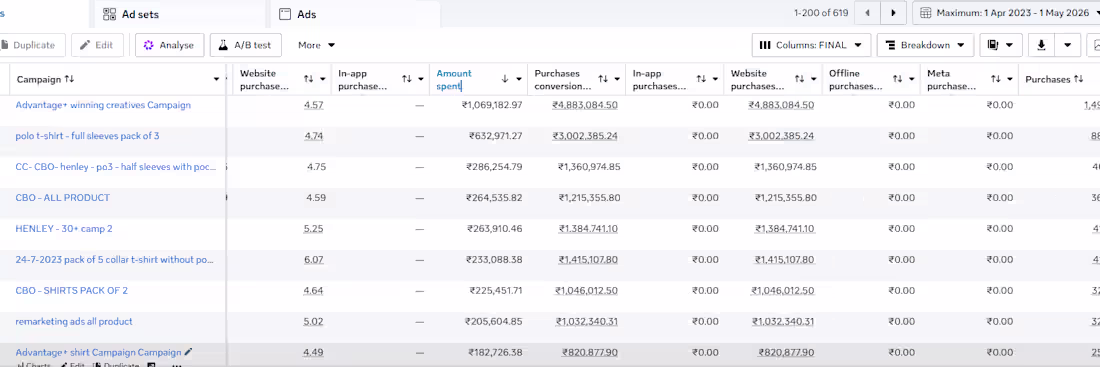The width and height of the screenshot is (1100, 367).
Task: Open Website purchases conversion value column menu
Action: [x=814, y=79]
